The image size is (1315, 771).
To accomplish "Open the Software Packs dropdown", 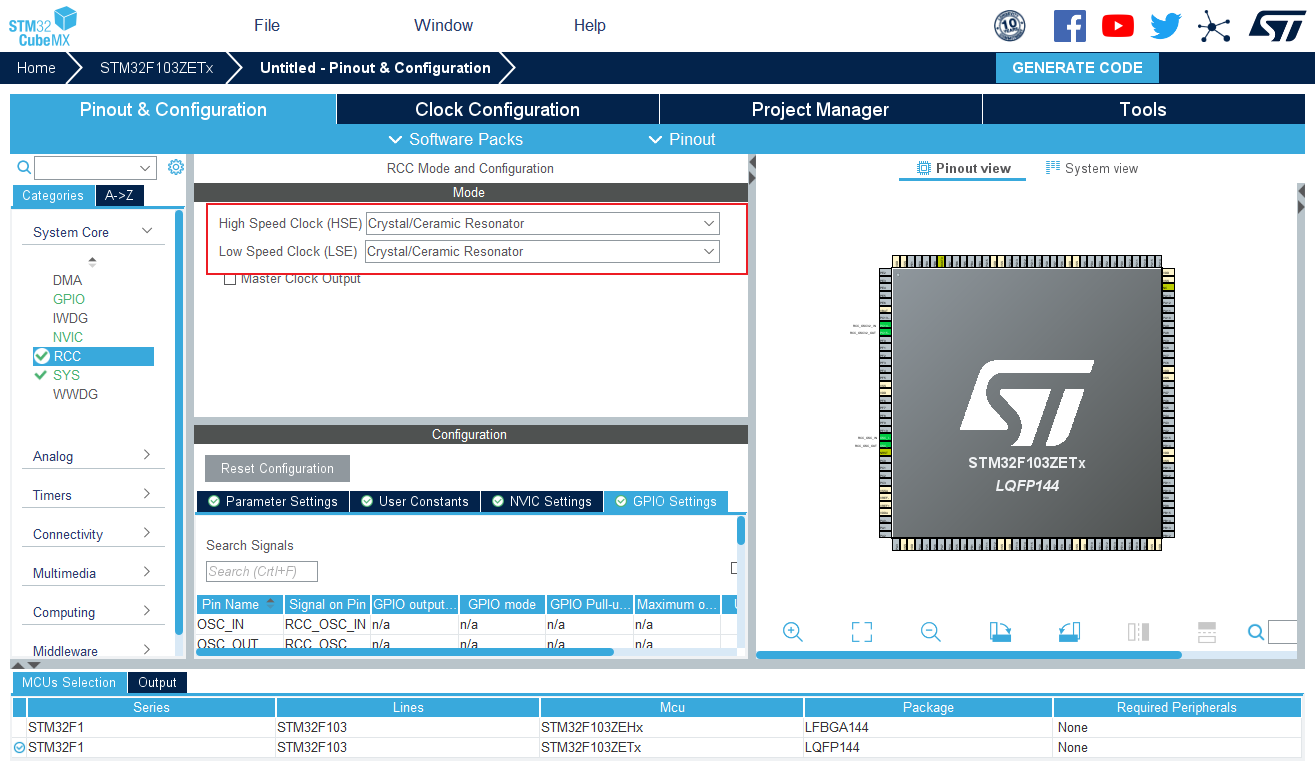I will [x=455, y=139].
